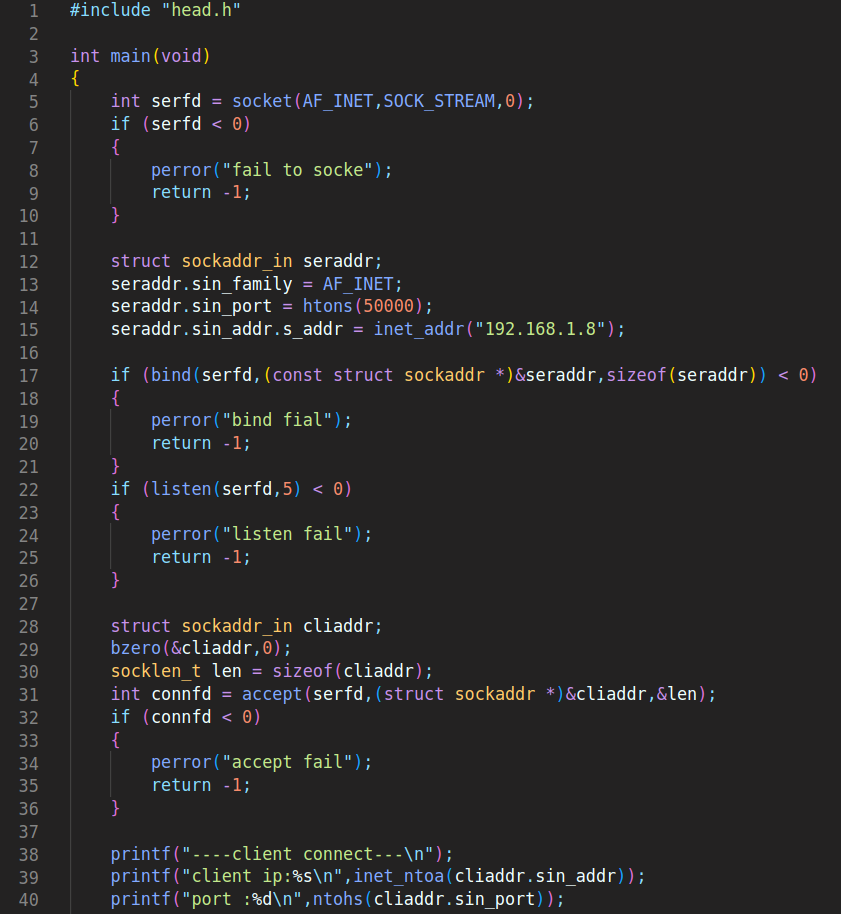The image size is (841, 914).
Task: Click line number 17 in the gutter
Action: tap(29, 375)
